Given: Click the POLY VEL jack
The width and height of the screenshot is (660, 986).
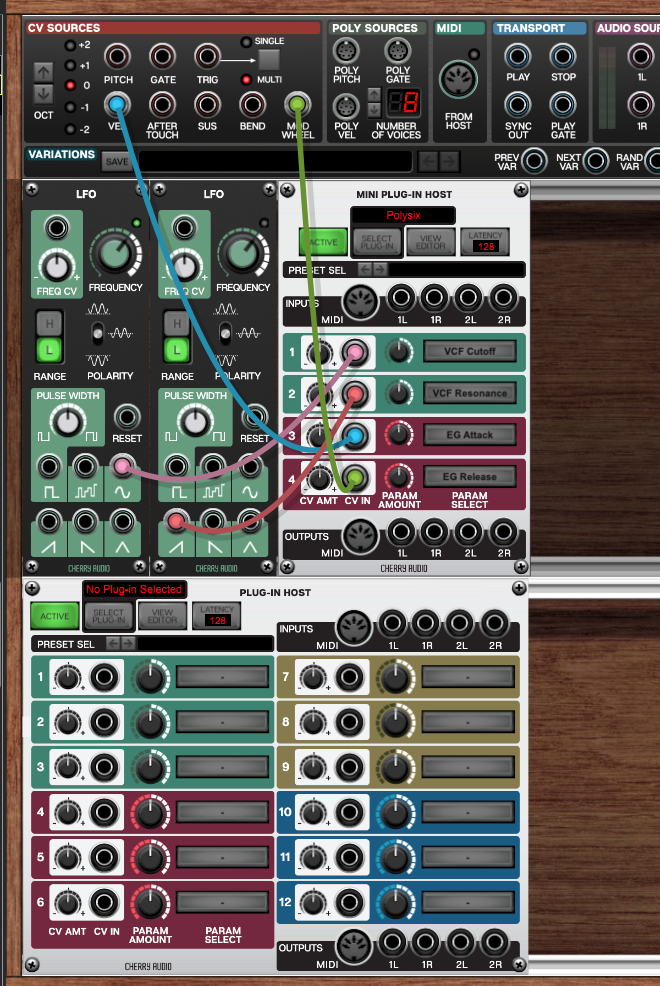Looking at the screenshot, I should (x=346, y=106).
